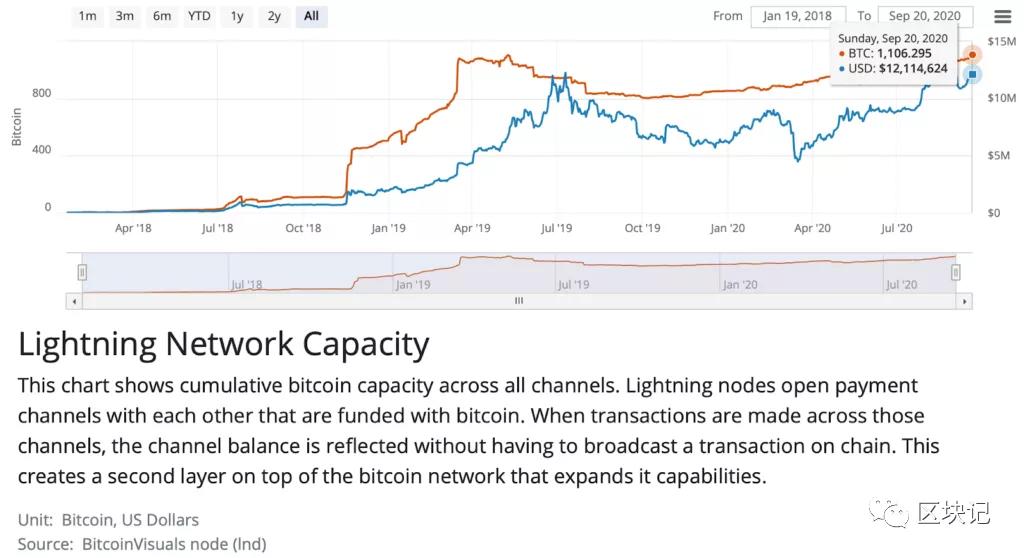Show All time range
The height and width of the screenshot is (558, 1024).
(x=312, y=16)
